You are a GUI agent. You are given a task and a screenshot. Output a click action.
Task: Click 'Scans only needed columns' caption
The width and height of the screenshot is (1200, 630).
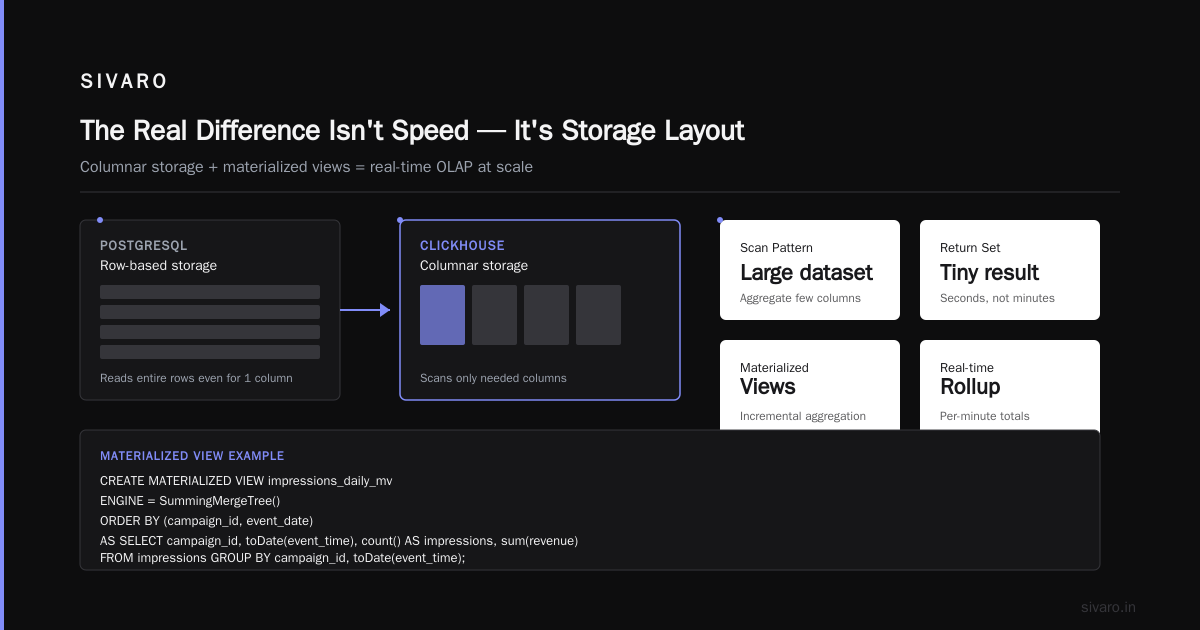(493, 378)
